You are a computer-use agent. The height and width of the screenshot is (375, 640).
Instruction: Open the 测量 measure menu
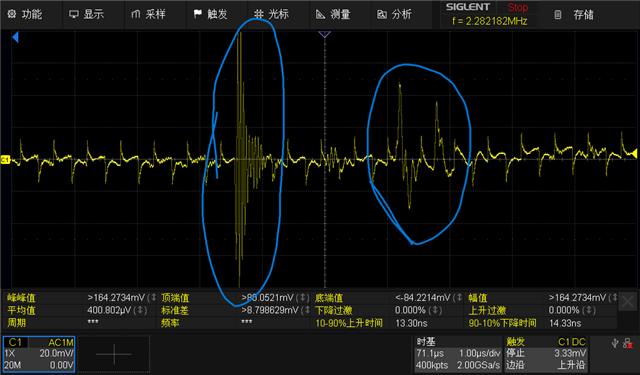tap(333, 14)
